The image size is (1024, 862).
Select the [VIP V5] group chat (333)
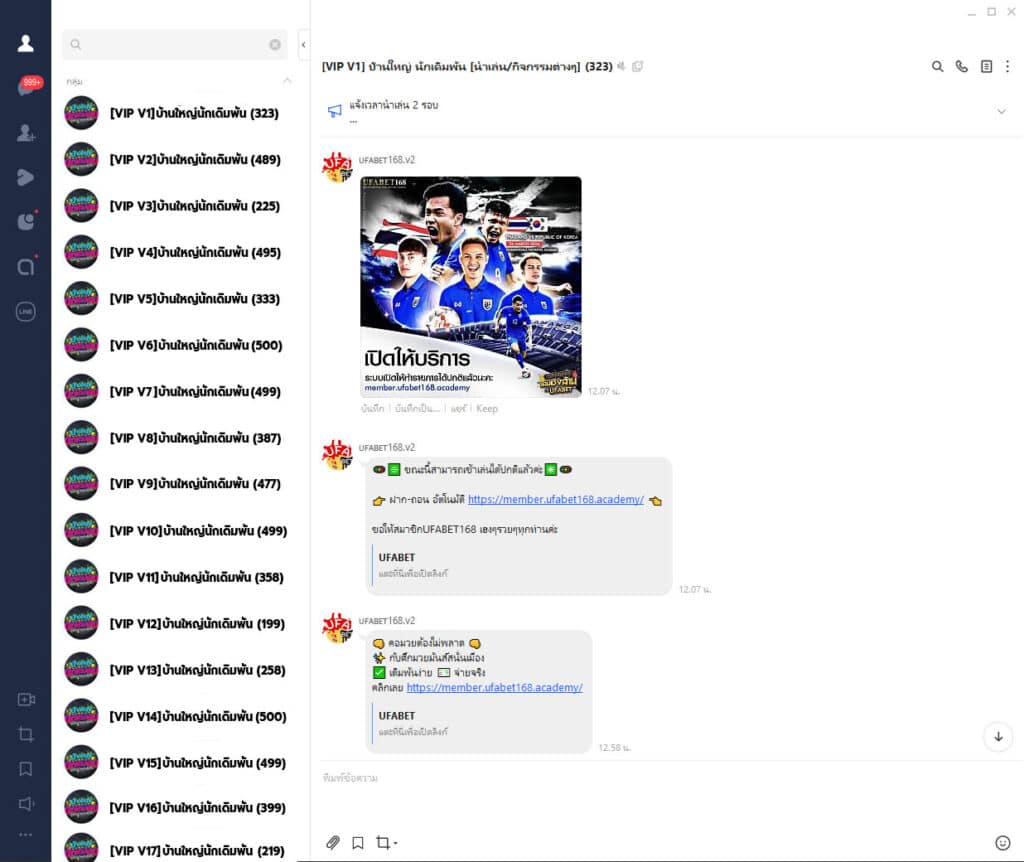coord(179,298)
